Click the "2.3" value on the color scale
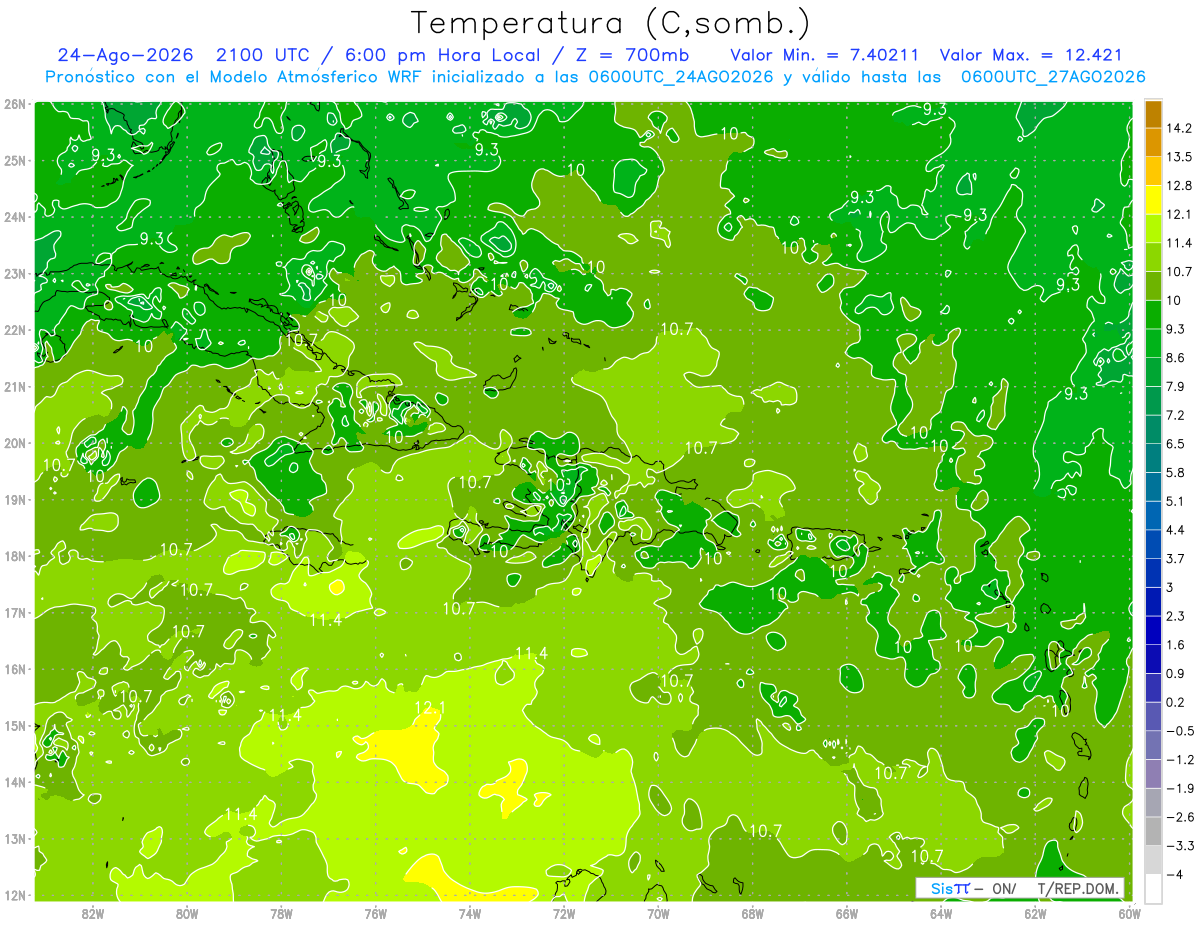 point(1175,616)
